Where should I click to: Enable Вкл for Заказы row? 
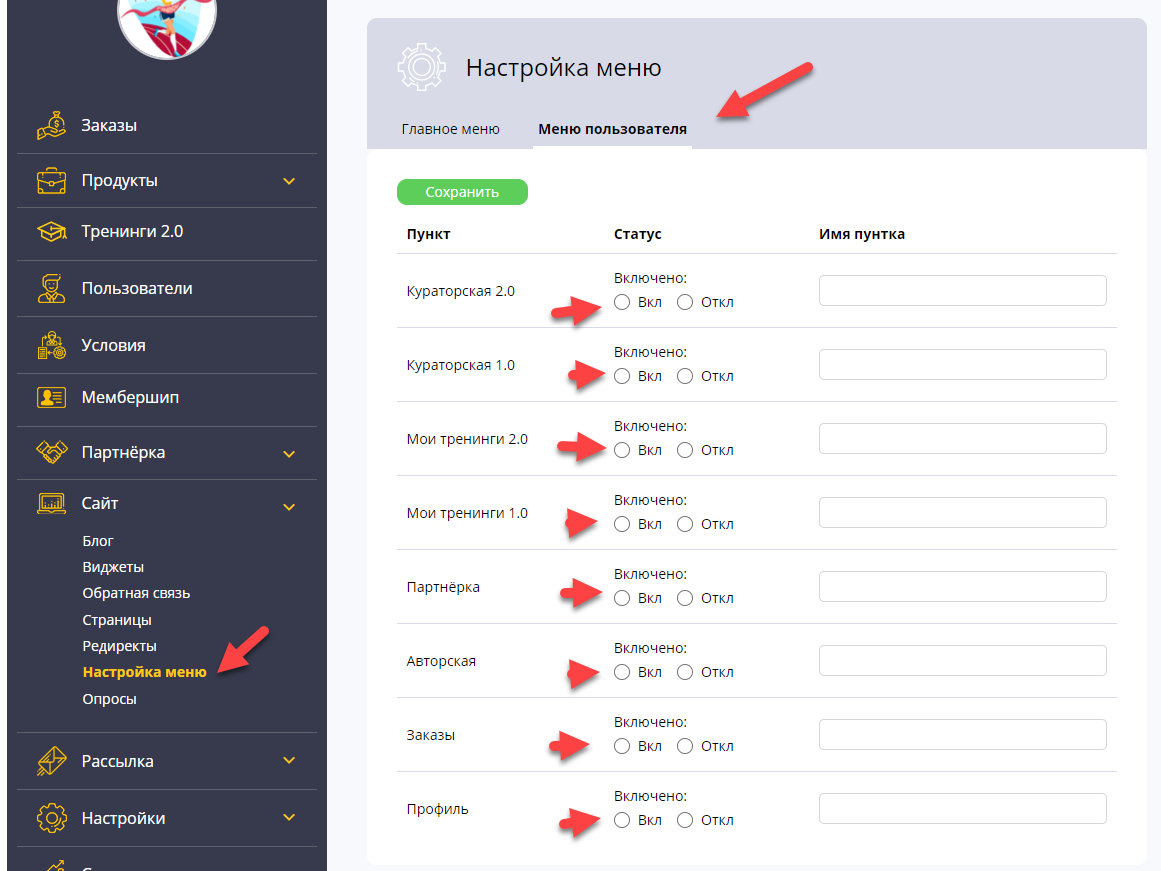pos(622,746)
